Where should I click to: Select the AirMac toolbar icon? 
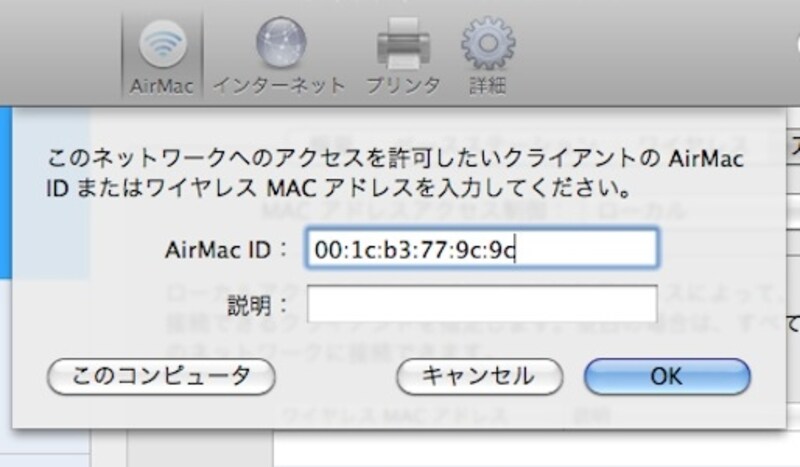(162, 56)
